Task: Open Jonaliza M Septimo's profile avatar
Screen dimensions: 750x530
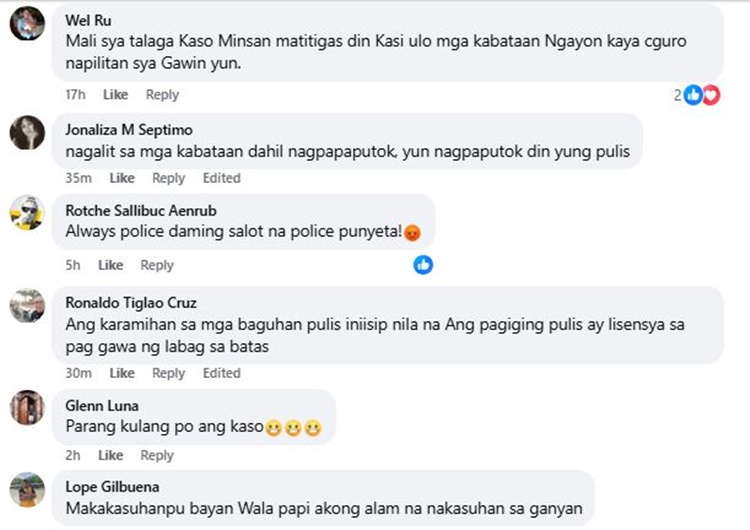Action: 27,133
